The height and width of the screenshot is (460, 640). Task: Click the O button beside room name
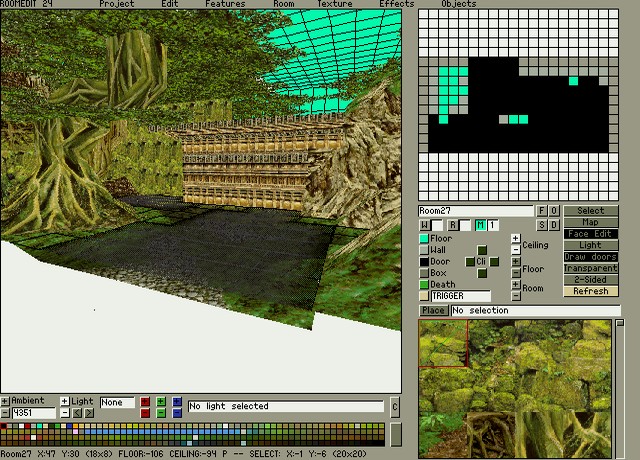tap(554, 211)
